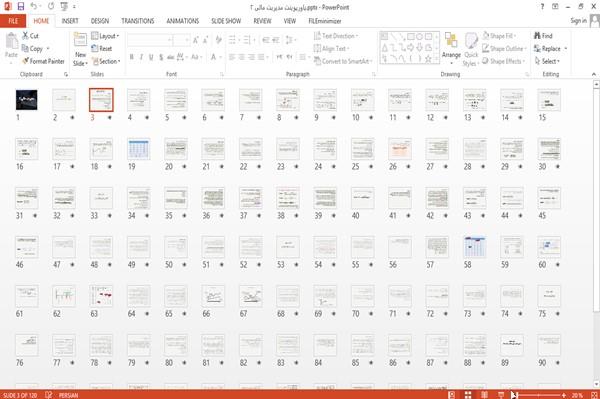Open the Section dropdown
The width and height of the screenshot is (600, 399).
[106, 61]
